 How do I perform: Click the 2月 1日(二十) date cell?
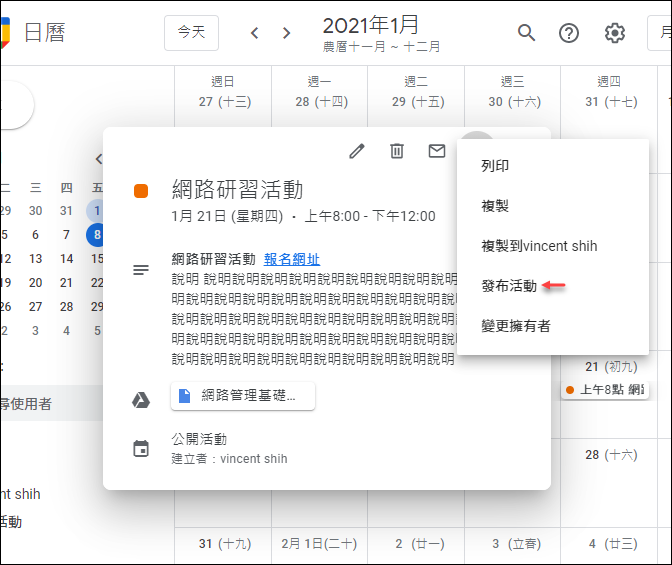coord(319,544)
